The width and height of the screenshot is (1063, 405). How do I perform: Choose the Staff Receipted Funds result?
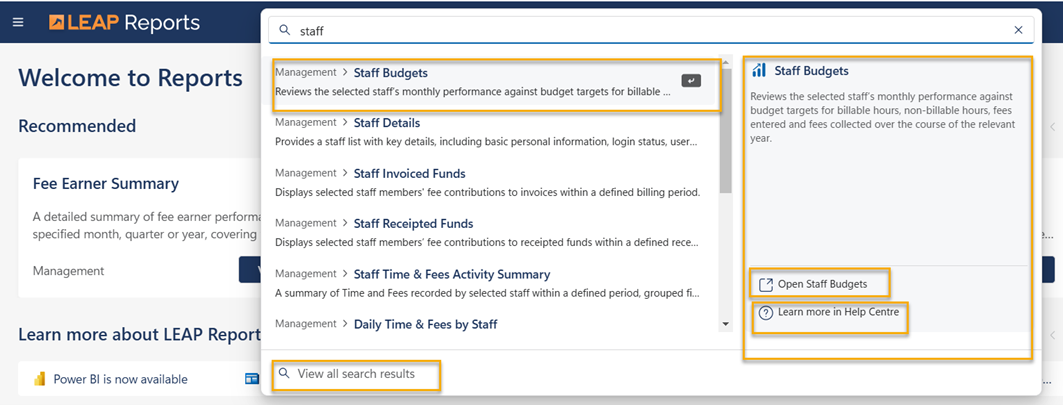pyautogui.click(x=413, y=223)
